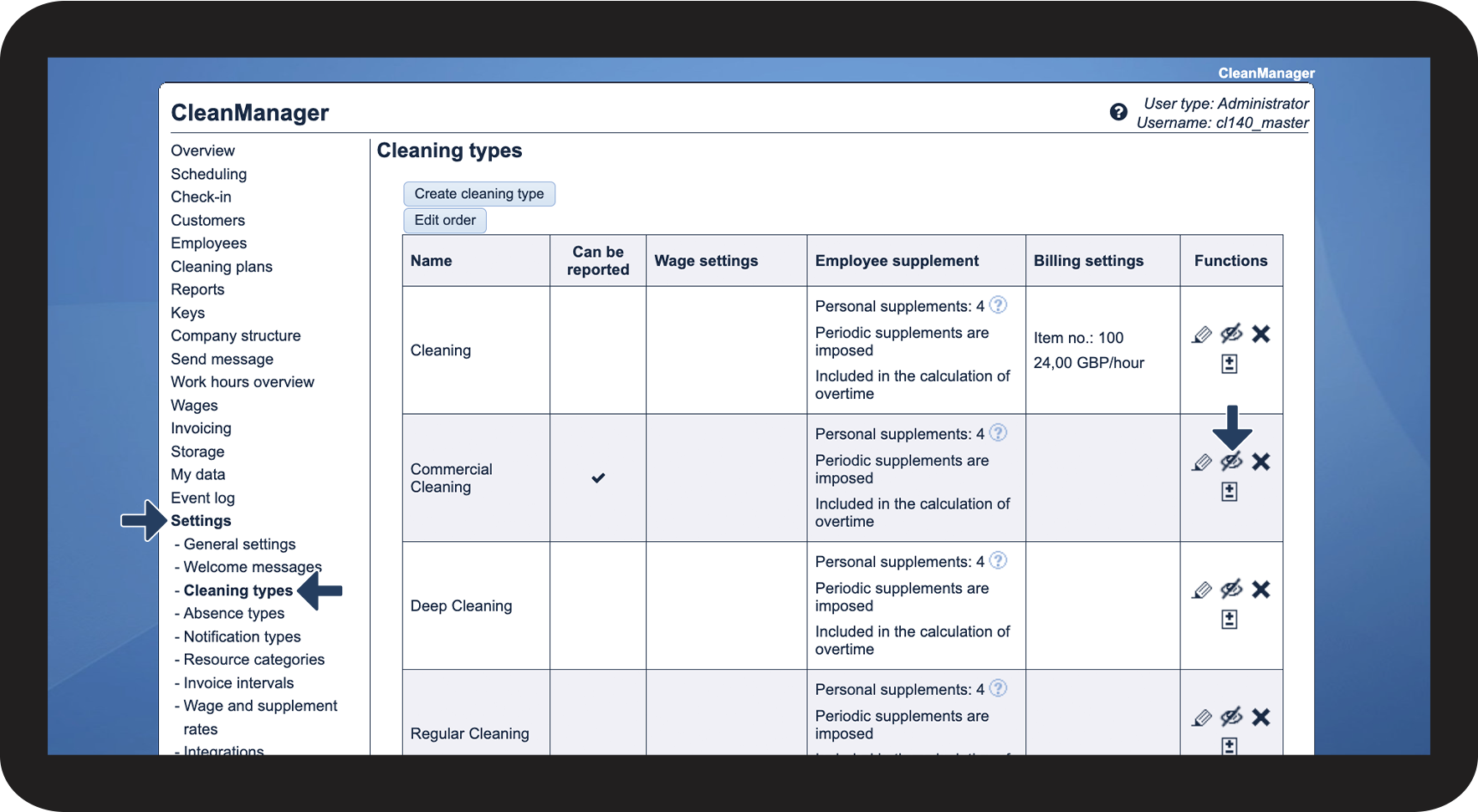
Task: Hide the Cleaning type with eye icon
Action: point(1231,335)
